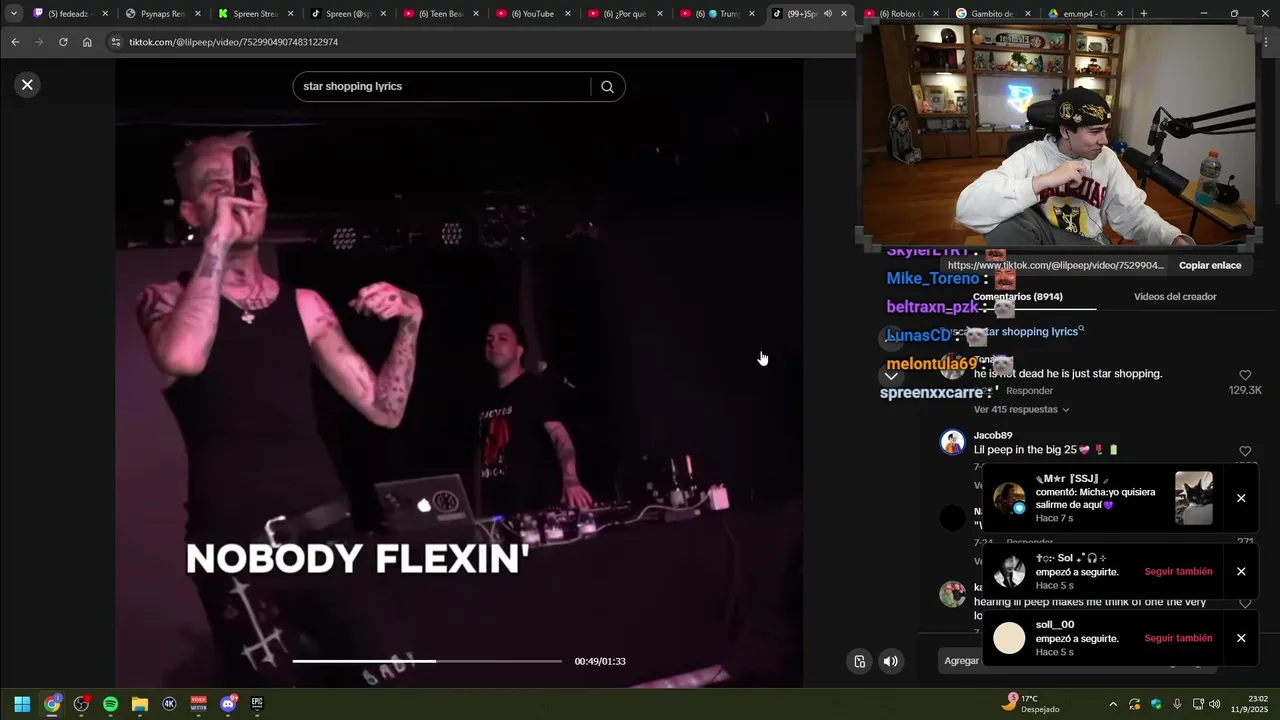The height and width of the screenshot is (720, 1280).
Task: Open the cat thumbnail in the notification
Action: (x=1194, y=498)
